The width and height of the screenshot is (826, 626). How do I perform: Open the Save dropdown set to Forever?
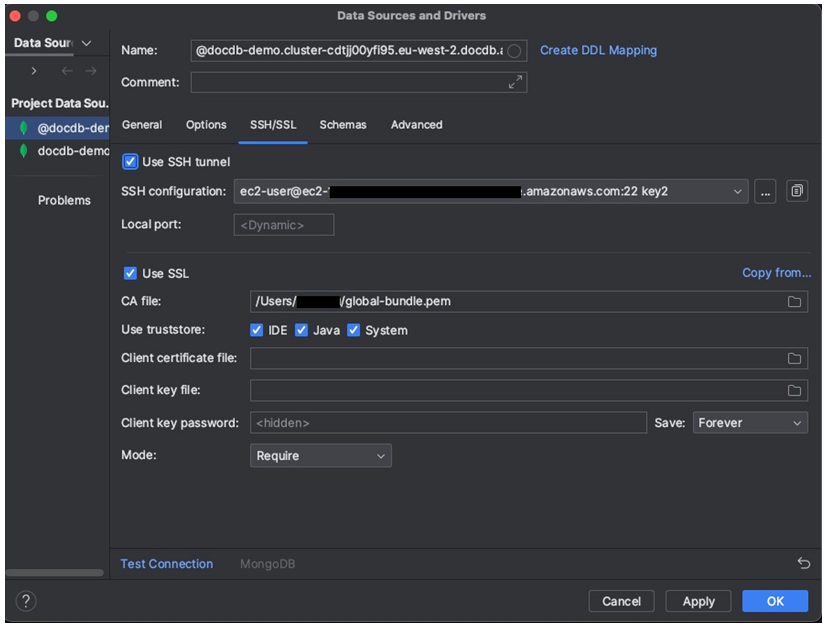(x=748, y=422)
